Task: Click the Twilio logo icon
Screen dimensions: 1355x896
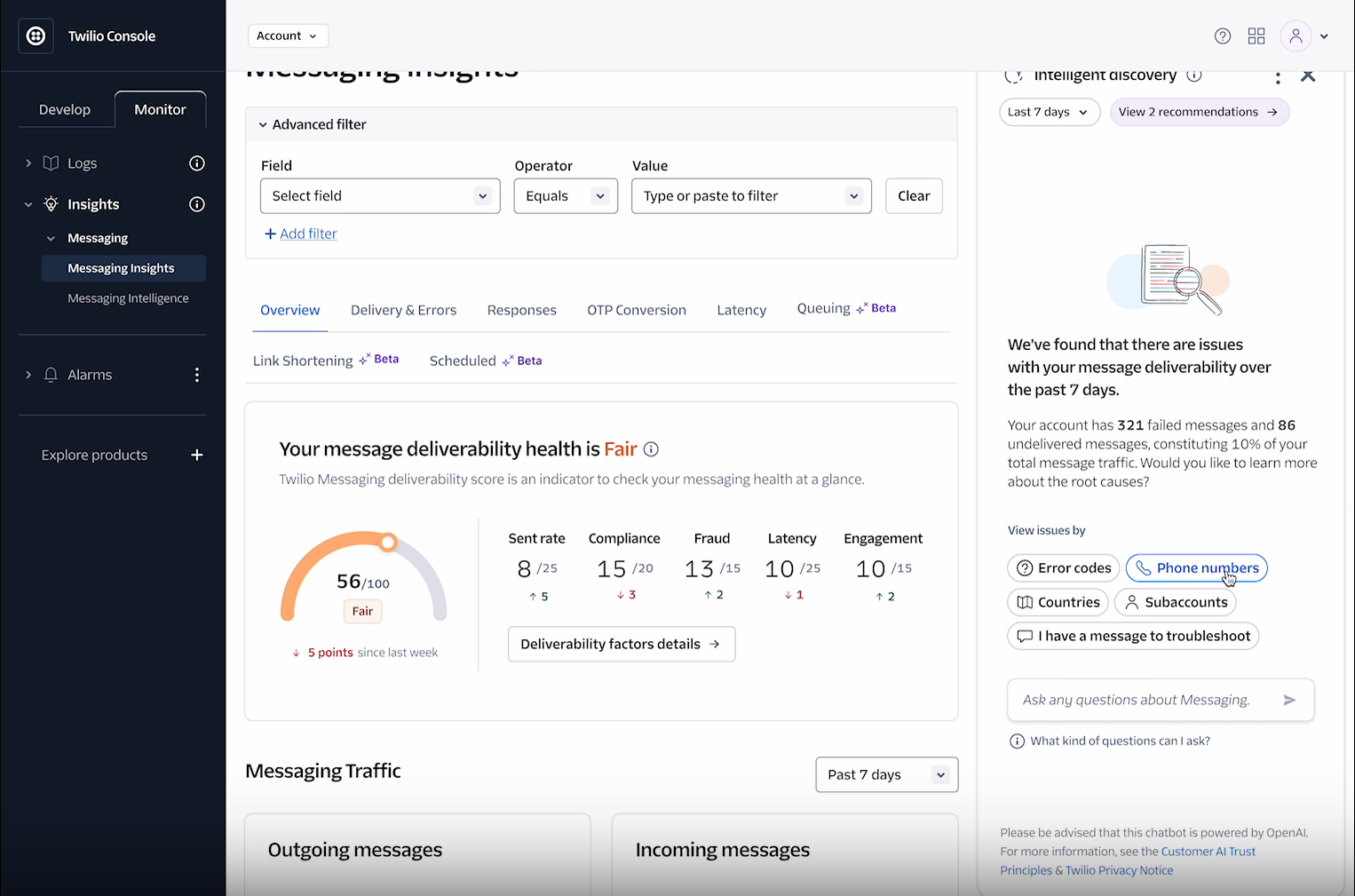Action: tap(36, 36)
